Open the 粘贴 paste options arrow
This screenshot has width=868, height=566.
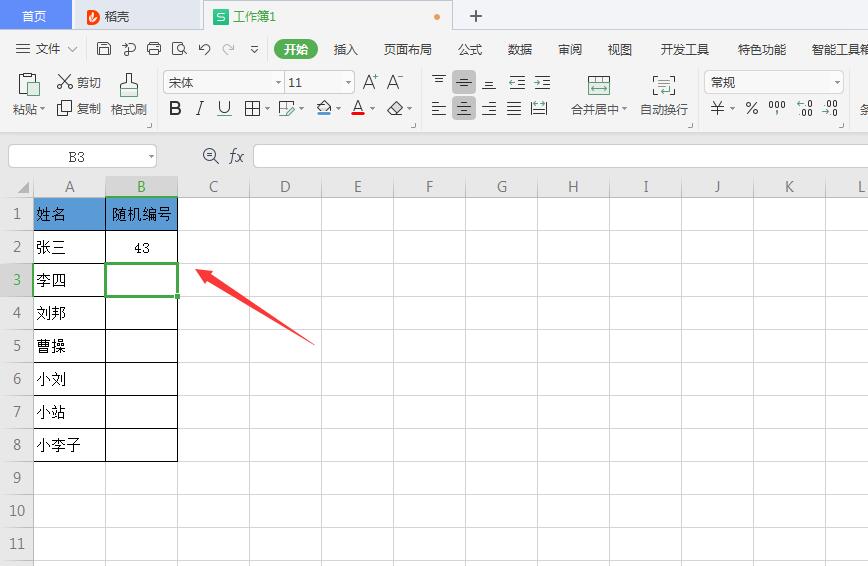43,109
